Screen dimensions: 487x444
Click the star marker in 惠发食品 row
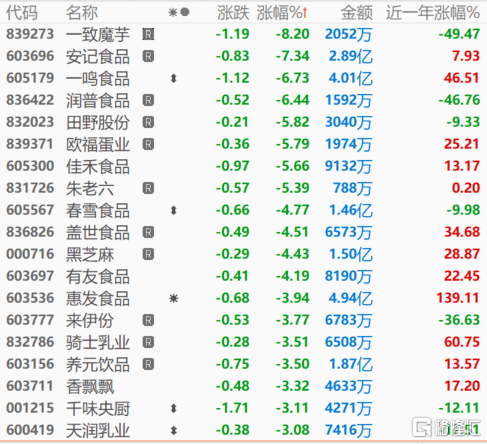coord(173,298)
